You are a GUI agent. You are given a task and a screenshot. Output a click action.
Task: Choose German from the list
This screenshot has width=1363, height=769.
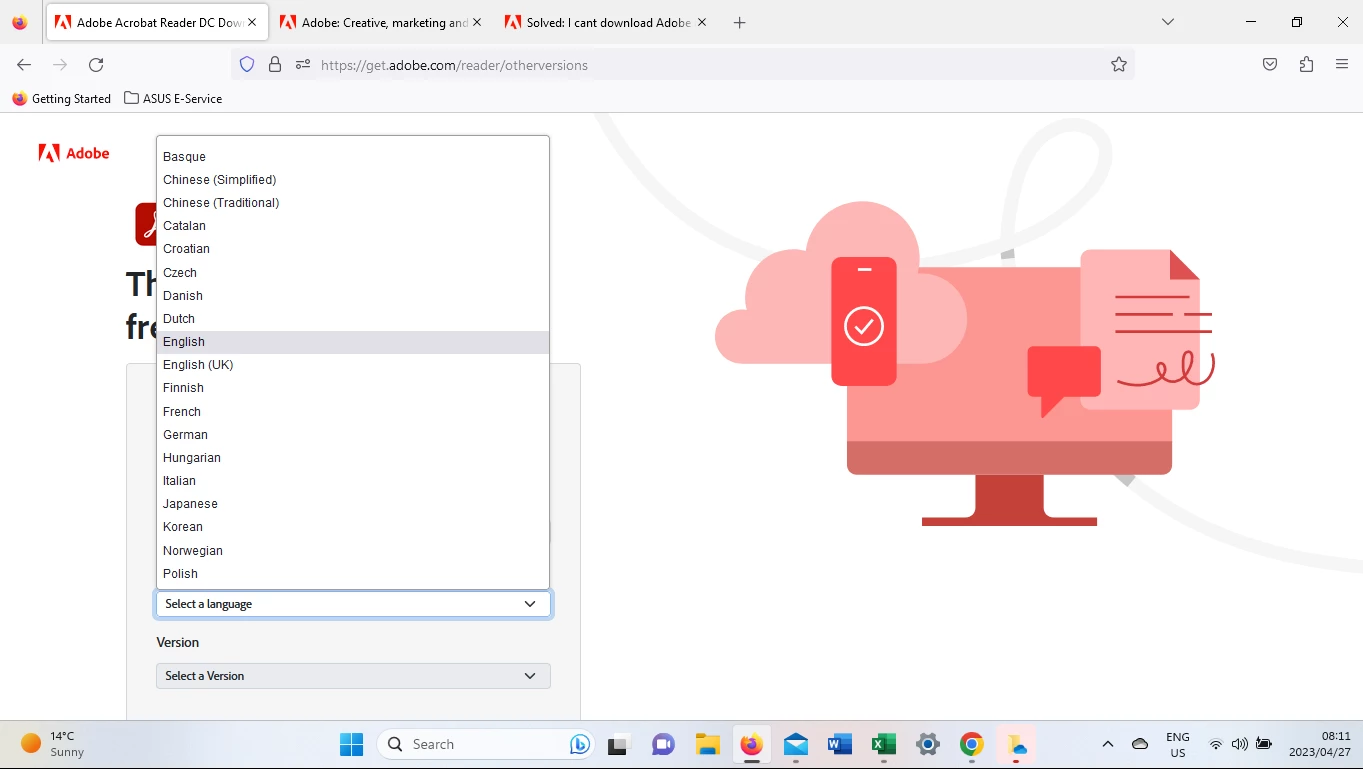(353, 435)
